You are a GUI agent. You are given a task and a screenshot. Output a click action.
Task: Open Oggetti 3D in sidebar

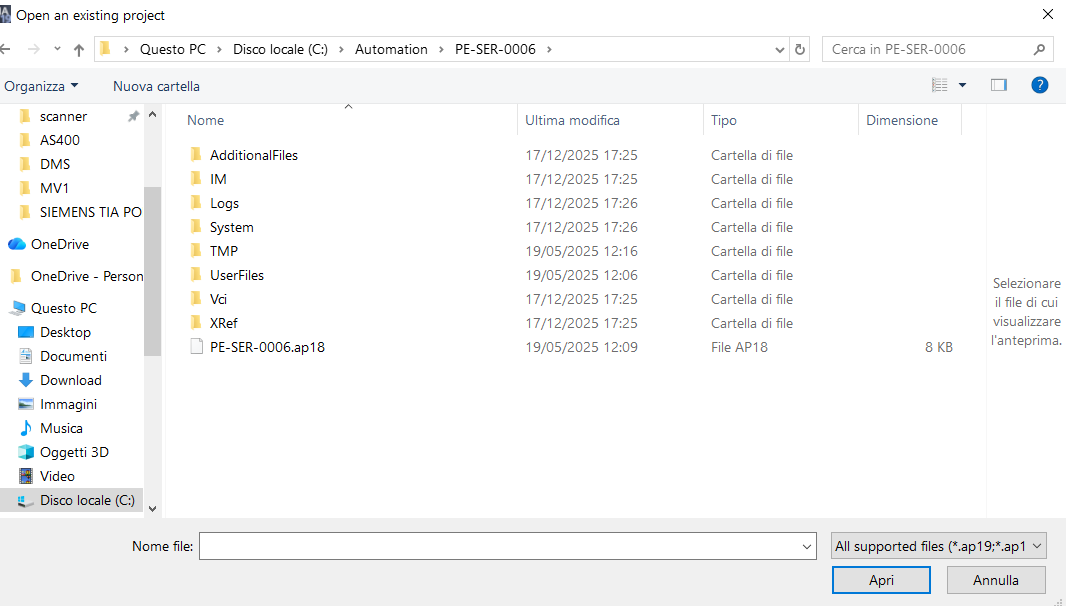click(74, 452)
